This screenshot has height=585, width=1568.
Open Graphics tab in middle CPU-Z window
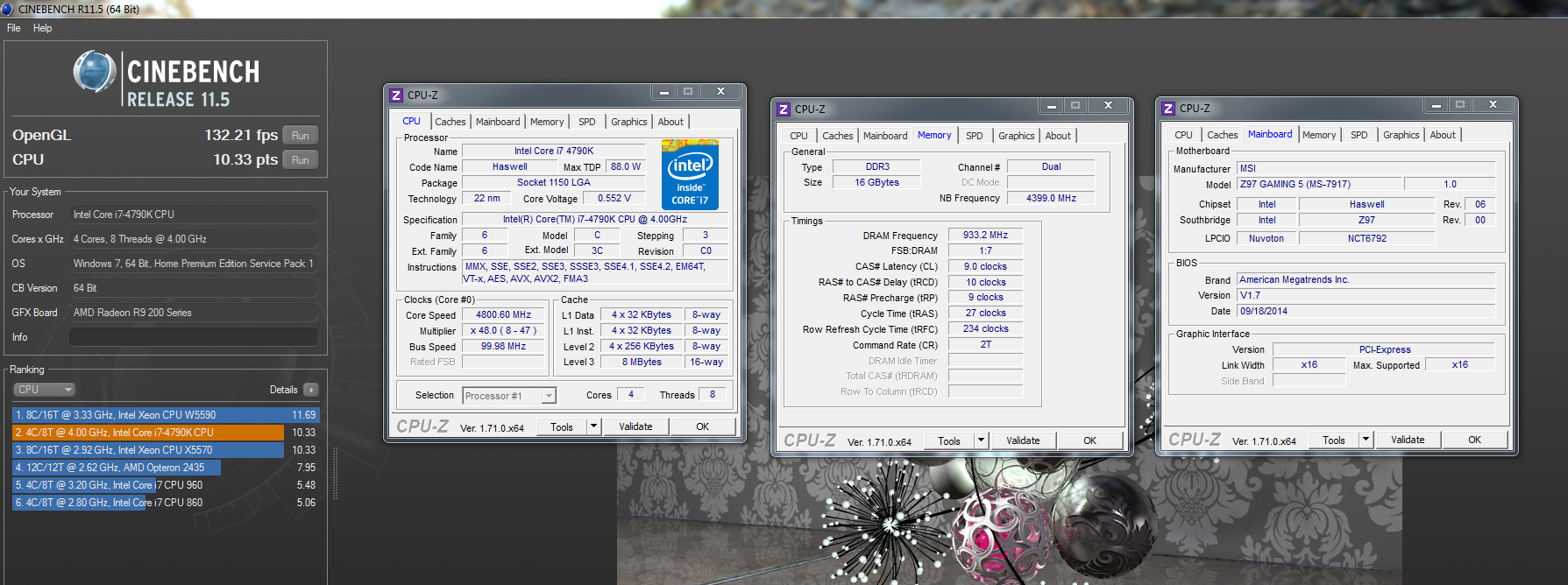point(1017,136)
